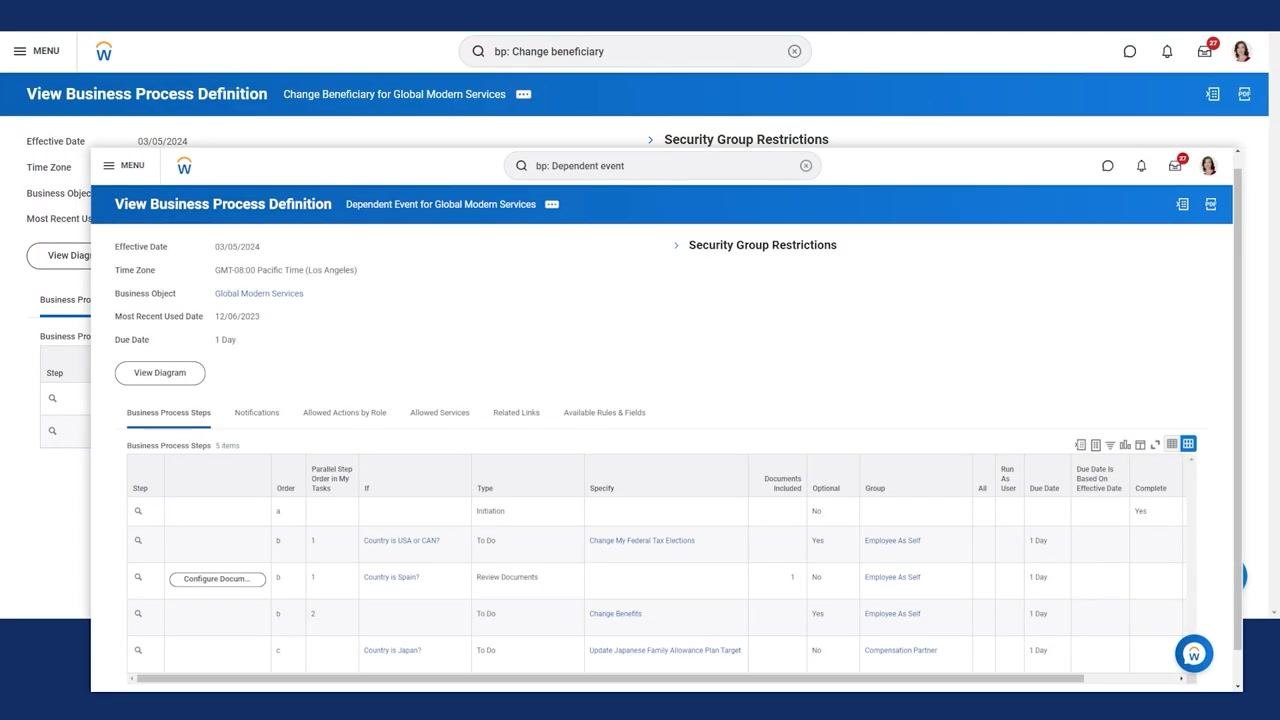Screen dimensions: 1280x720
Task: Expand Security Group Restrictions in background window
Action: point(650,140)
